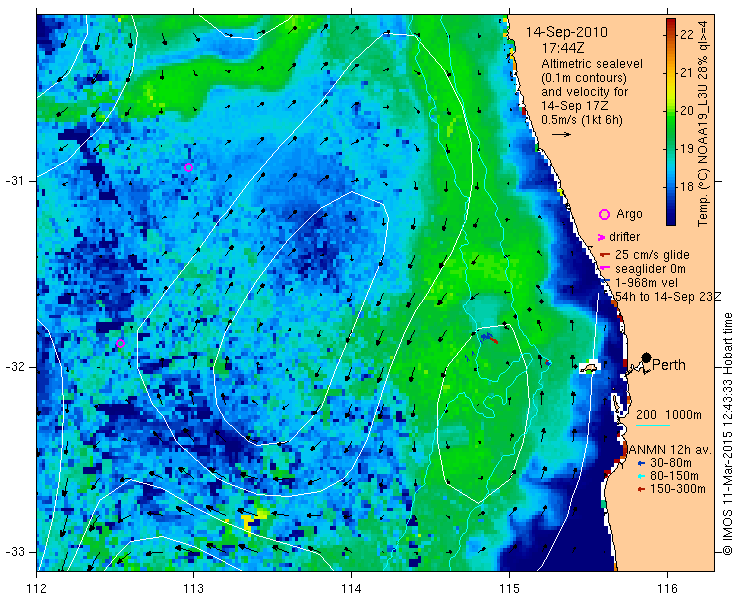Click the blue 30-80m ANMN arrow
This screenshot has height=600, width=740.
[x=641, y=463]
